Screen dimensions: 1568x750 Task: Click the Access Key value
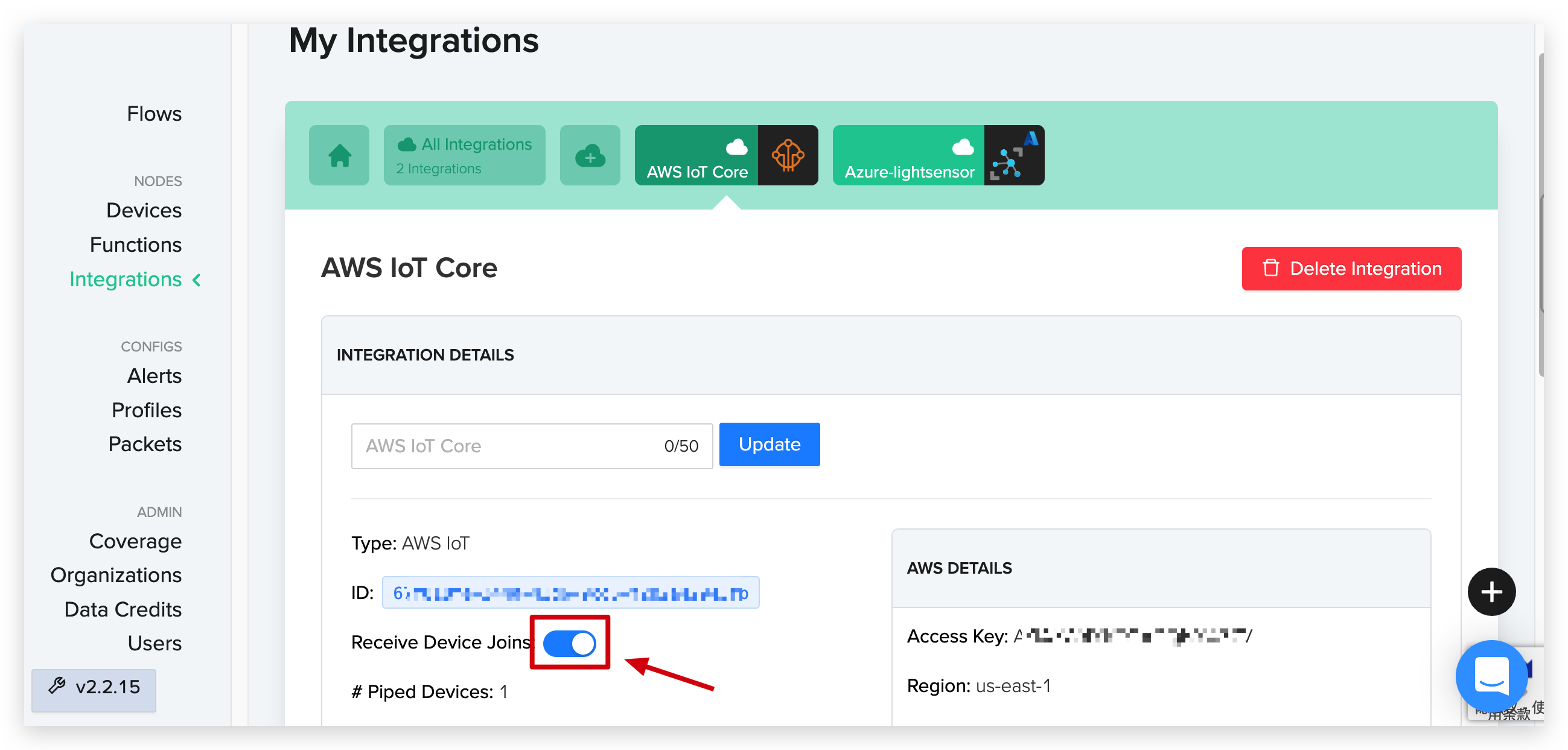pyautogui.click(x=1132, y=636)
